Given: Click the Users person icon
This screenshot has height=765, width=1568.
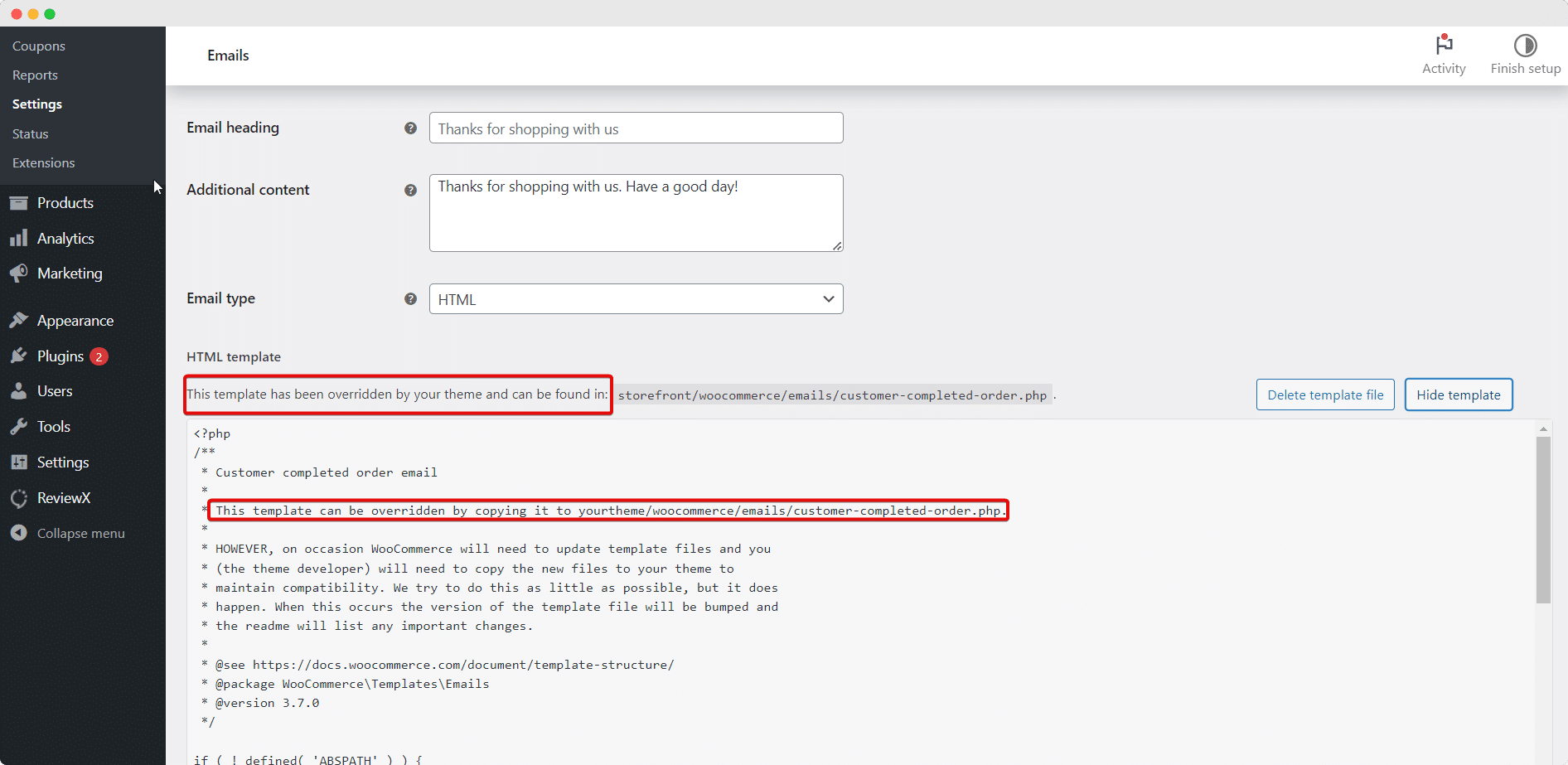Looking at the screenshot, I should [x=18, y=391].
